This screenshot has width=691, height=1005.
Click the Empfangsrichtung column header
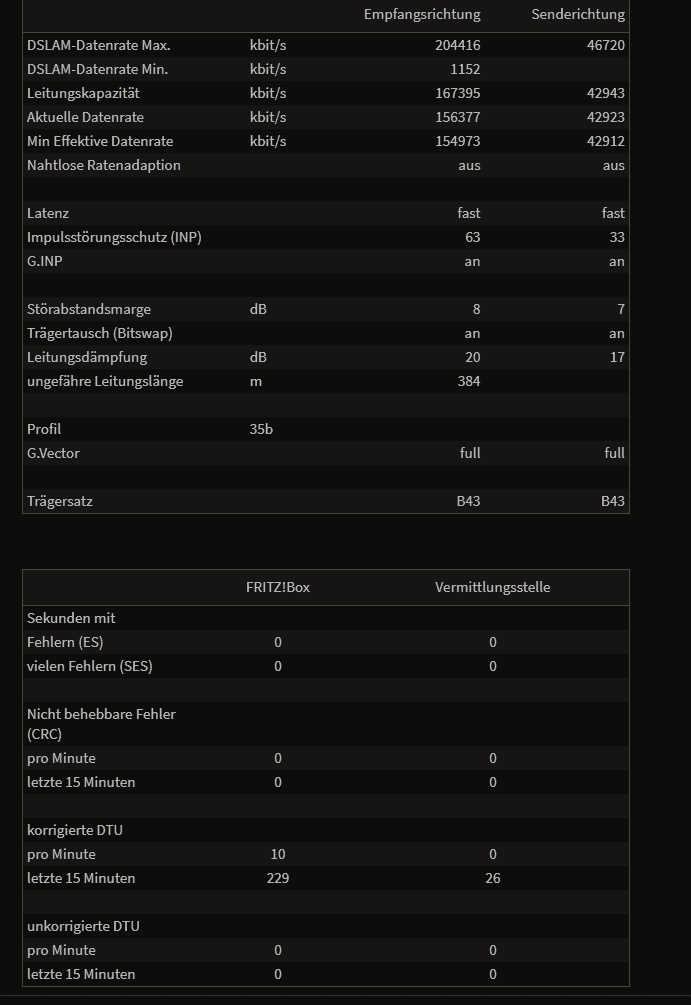point(422,14)
